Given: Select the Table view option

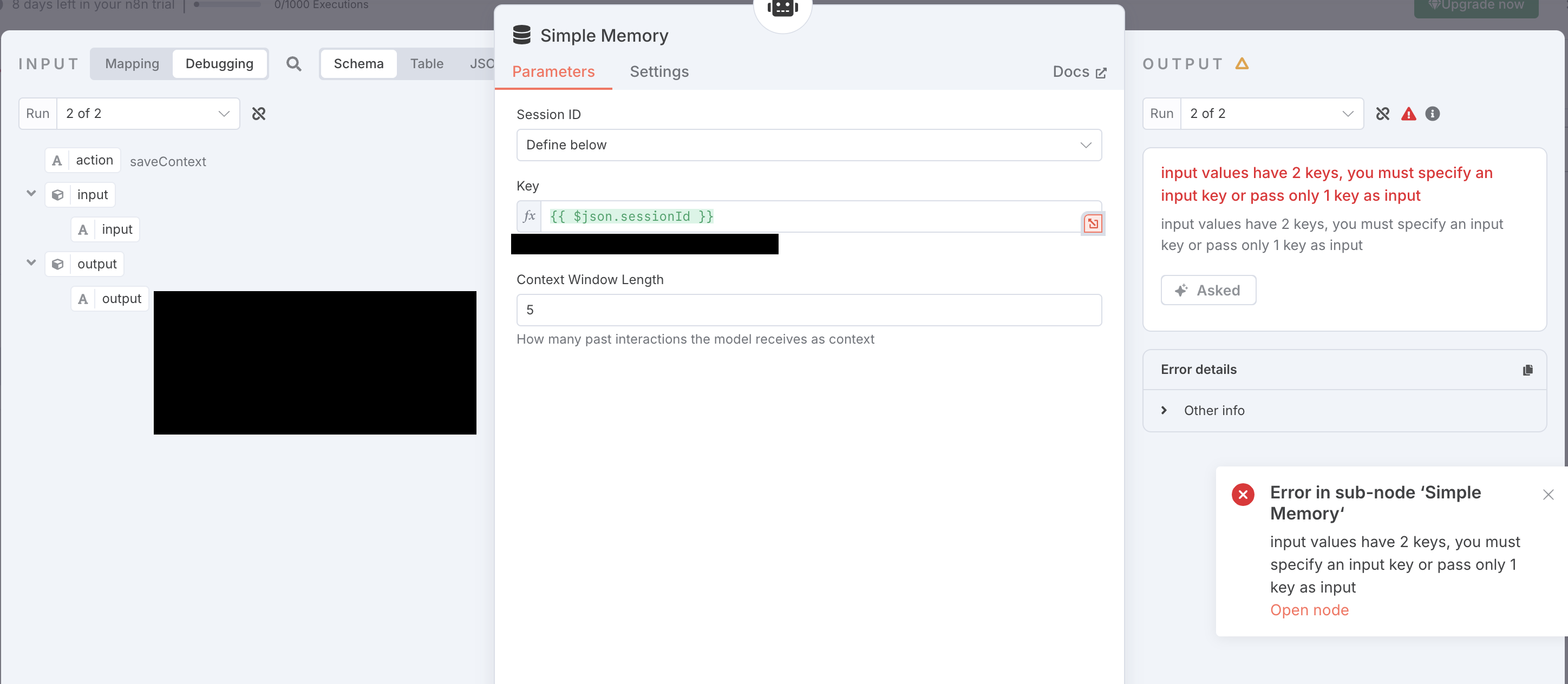Looking at the screenshot, I should pyautogui.click(x=426, y=64).
